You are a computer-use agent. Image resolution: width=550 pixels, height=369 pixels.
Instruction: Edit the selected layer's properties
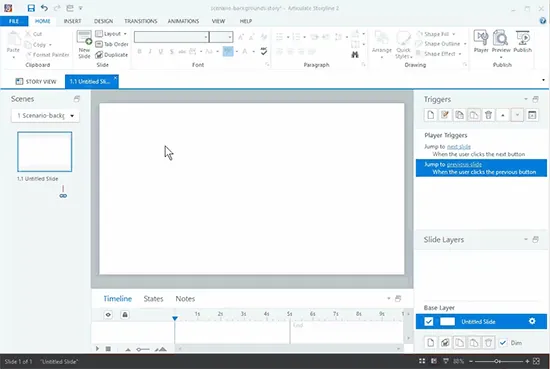point(445,343)
